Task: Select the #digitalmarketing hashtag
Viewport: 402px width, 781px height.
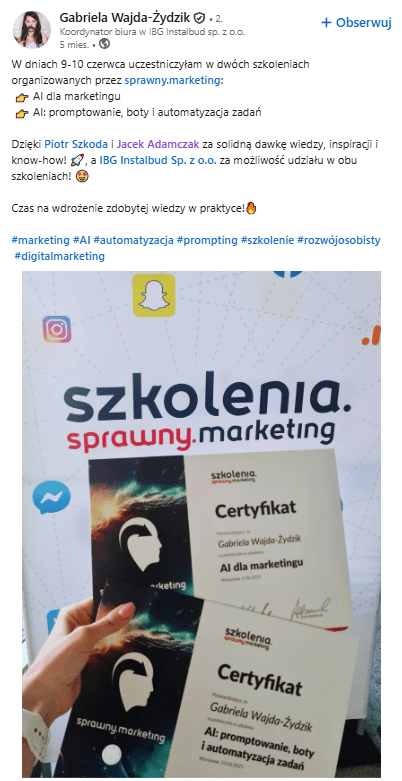Action: (x=59, y=256)
